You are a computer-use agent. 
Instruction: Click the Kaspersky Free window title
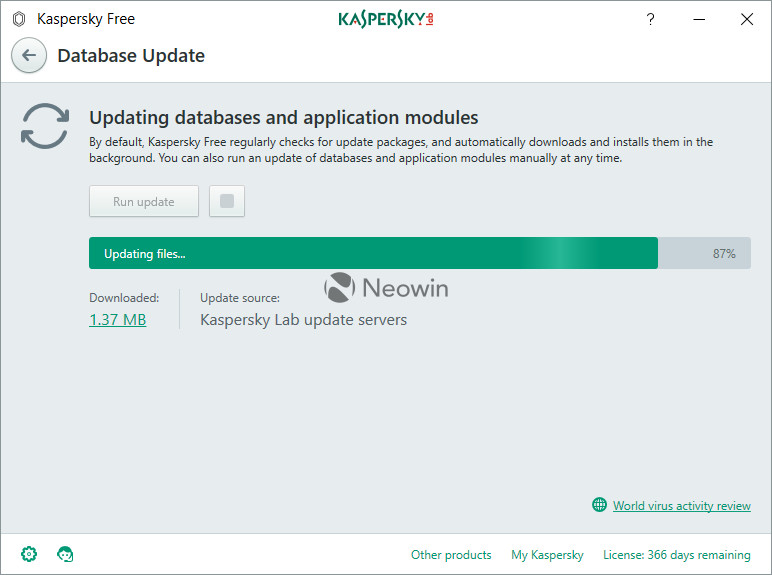point(86,19)
